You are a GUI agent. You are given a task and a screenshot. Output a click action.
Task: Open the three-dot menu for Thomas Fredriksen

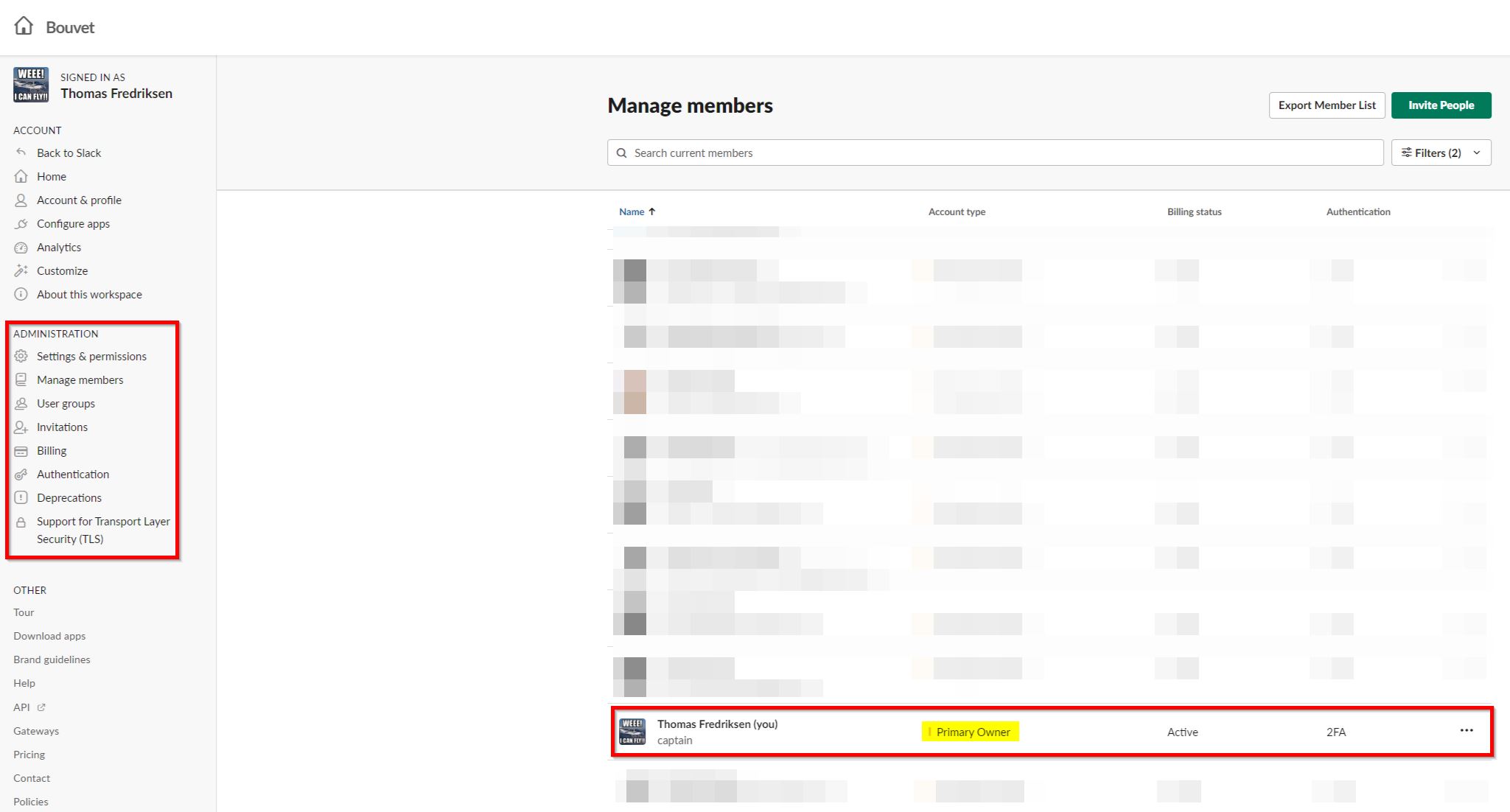click(1467, 731)
